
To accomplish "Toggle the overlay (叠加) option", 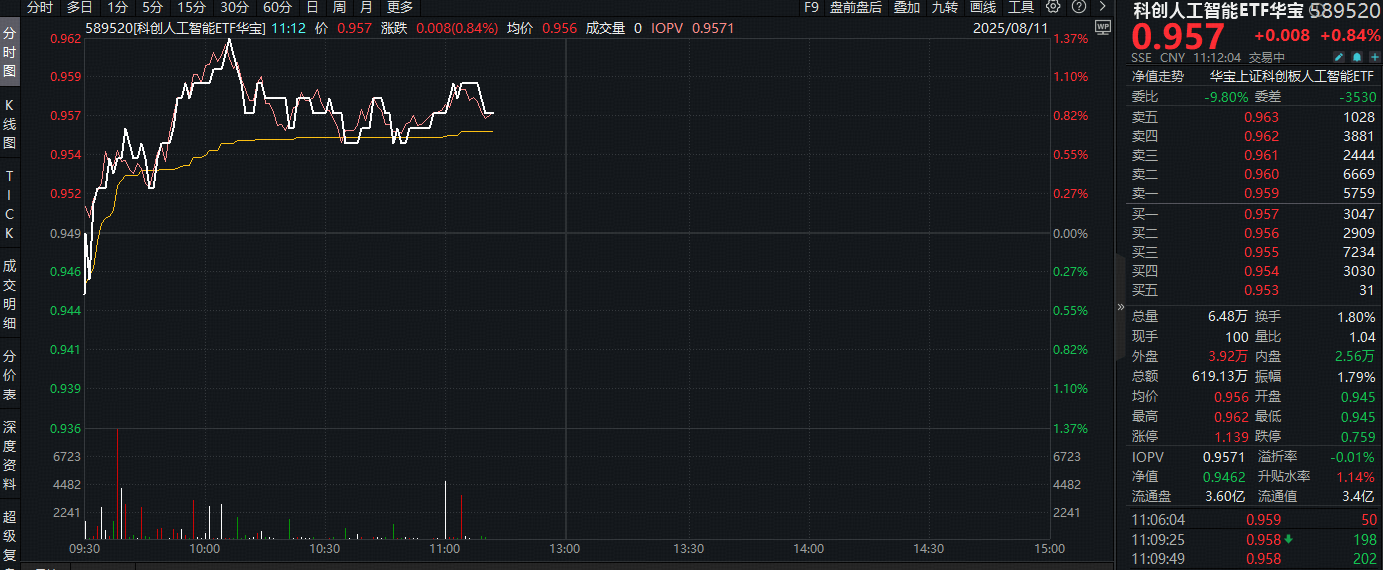I will [906, 7].
